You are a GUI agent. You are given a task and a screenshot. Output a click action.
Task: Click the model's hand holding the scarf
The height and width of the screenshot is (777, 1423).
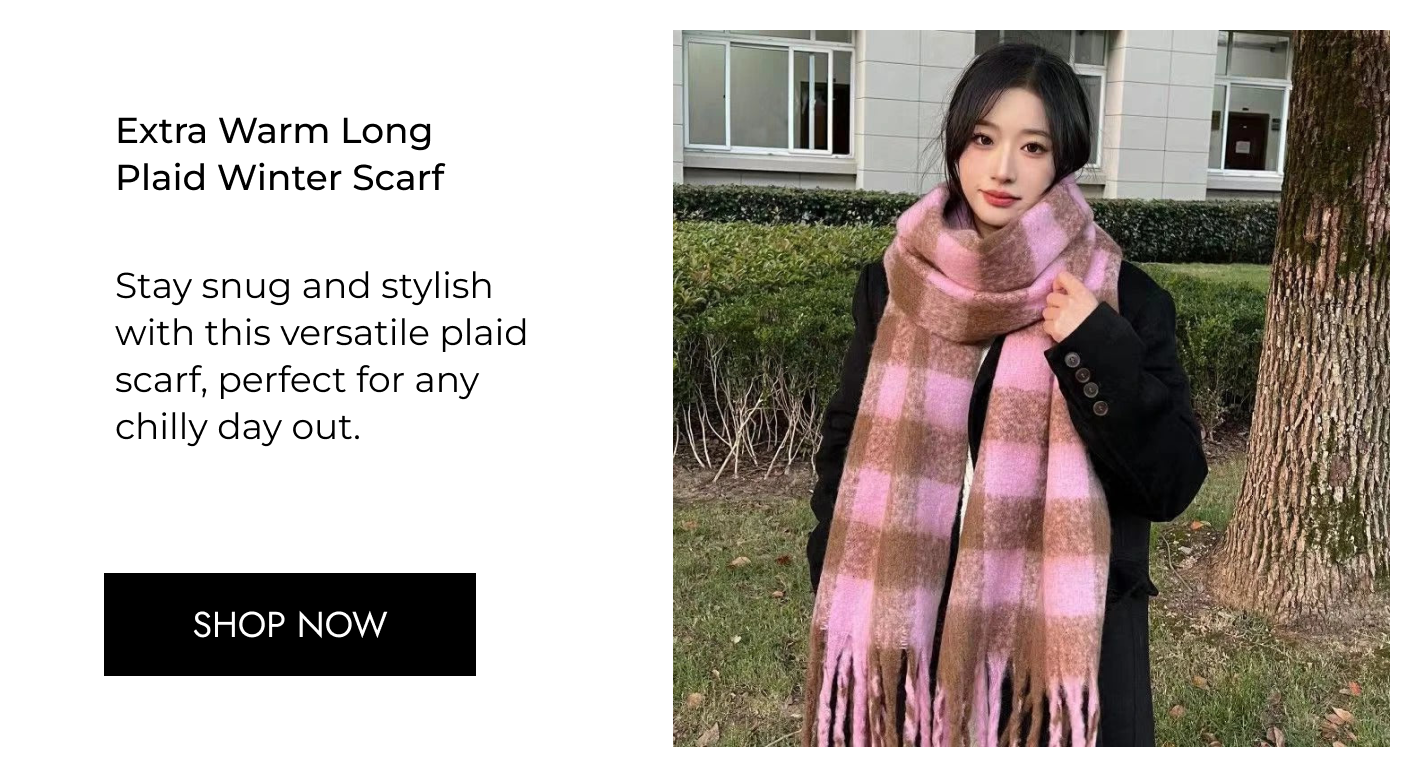tap(1070, 305)
